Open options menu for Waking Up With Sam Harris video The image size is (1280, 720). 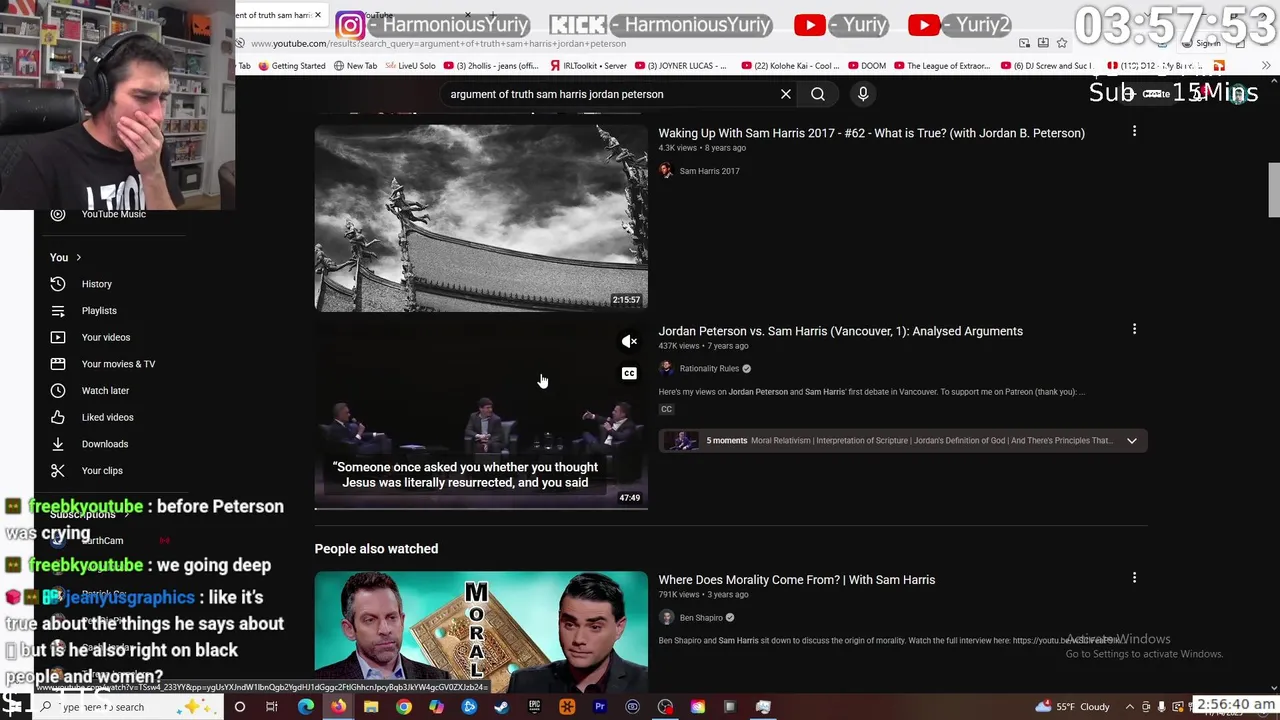tap(1134, 131)
